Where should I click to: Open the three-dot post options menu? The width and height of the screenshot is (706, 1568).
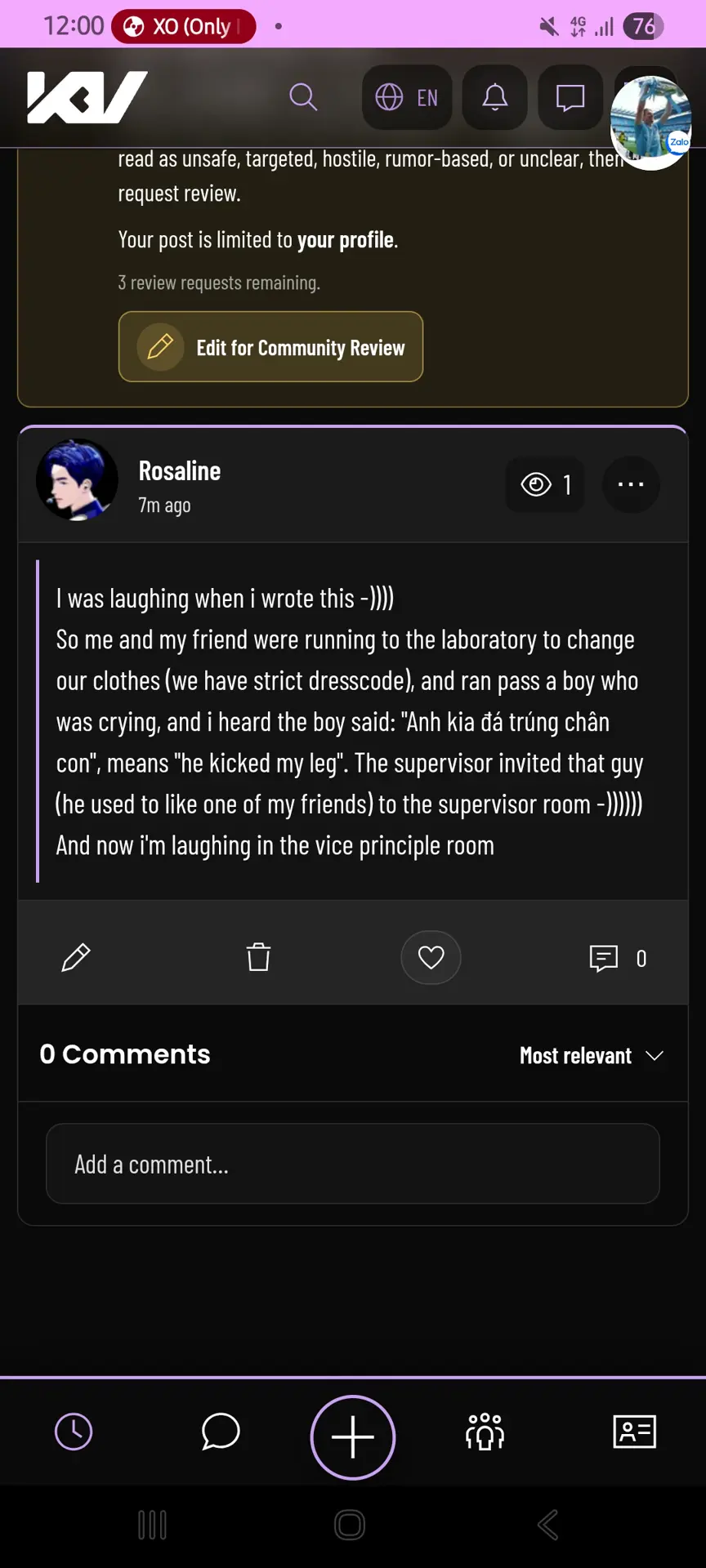(x=631, y=484)
